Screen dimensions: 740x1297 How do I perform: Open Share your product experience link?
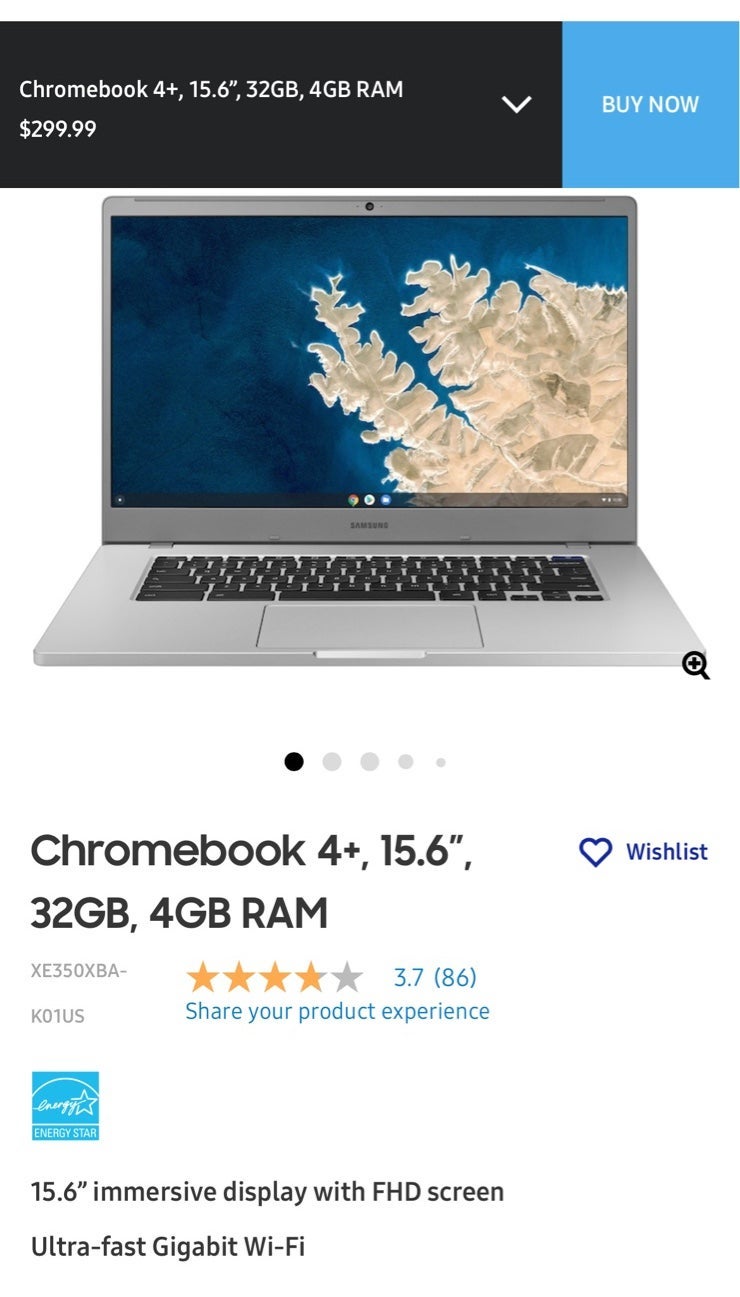[338, 1011]
